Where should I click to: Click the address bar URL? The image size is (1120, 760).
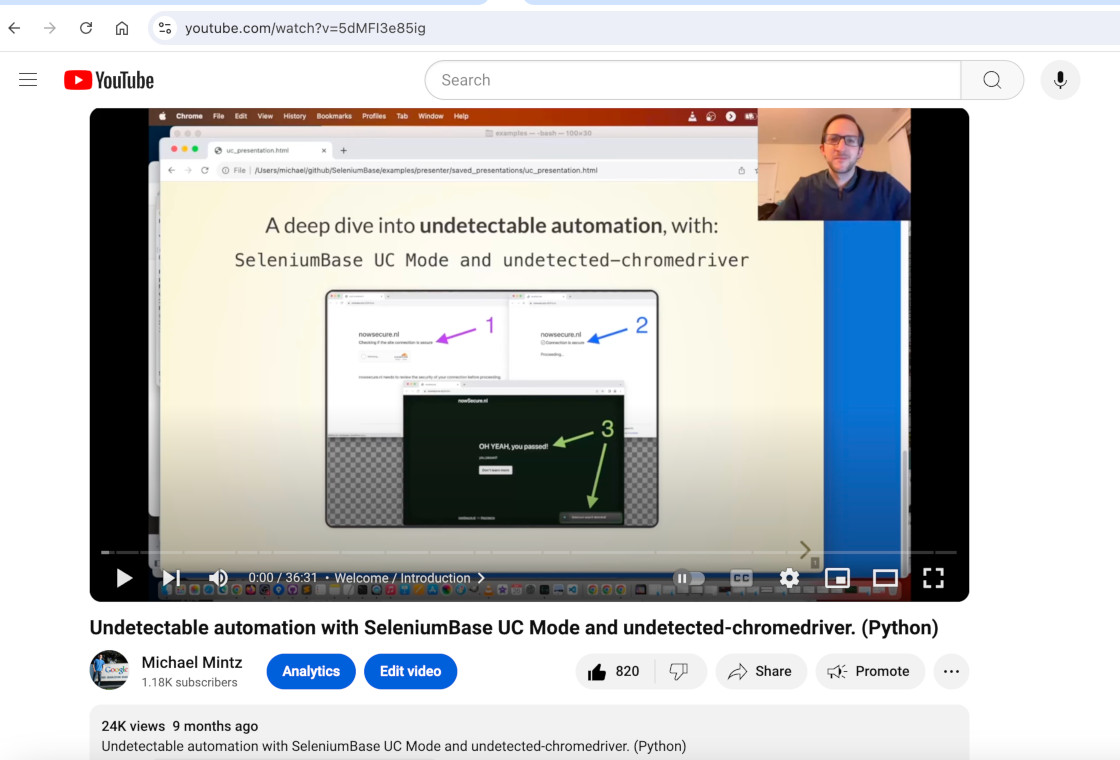(x=305, y=28)
